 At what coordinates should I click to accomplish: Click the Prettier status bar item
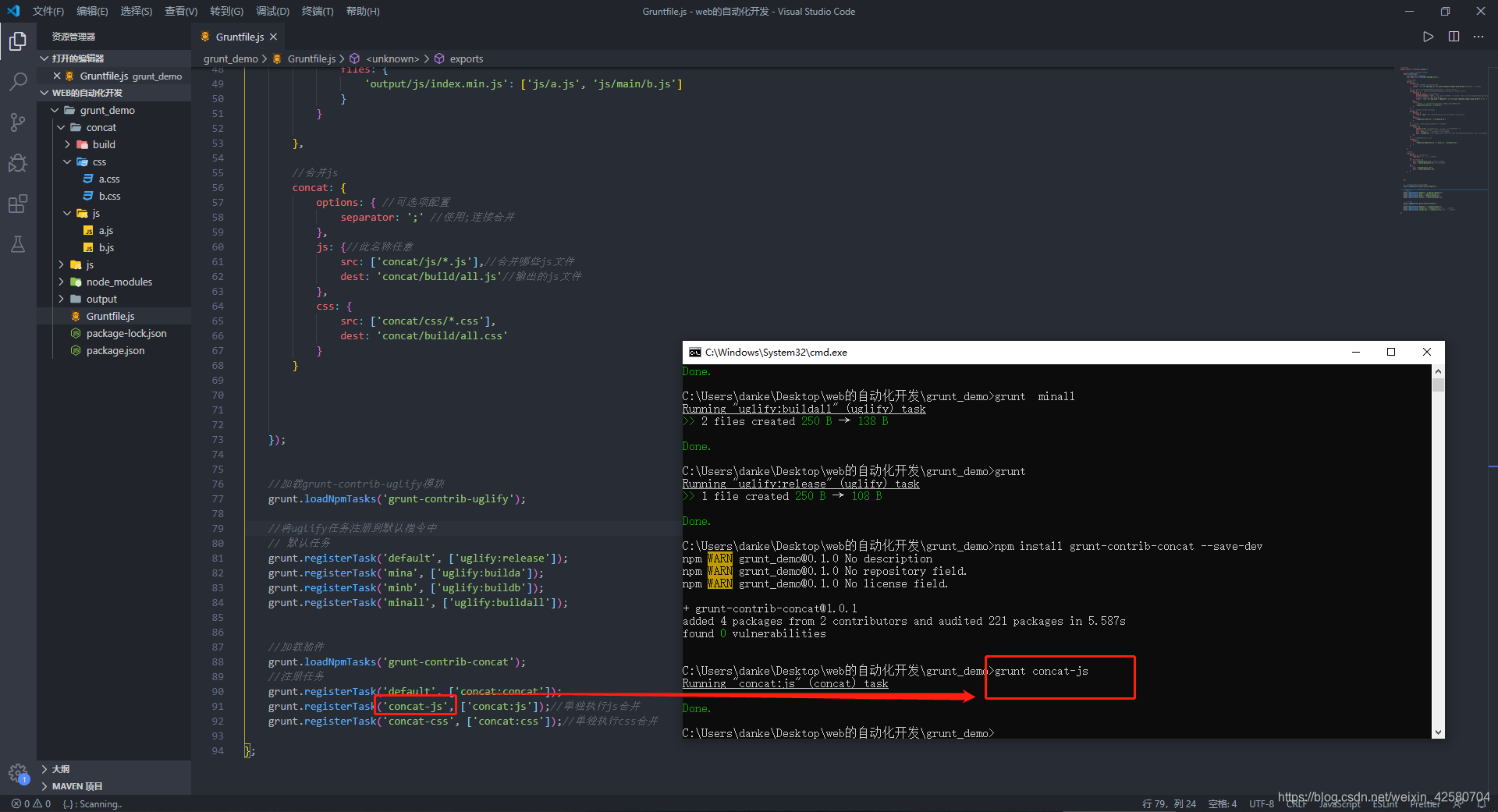pos(1425,803)
